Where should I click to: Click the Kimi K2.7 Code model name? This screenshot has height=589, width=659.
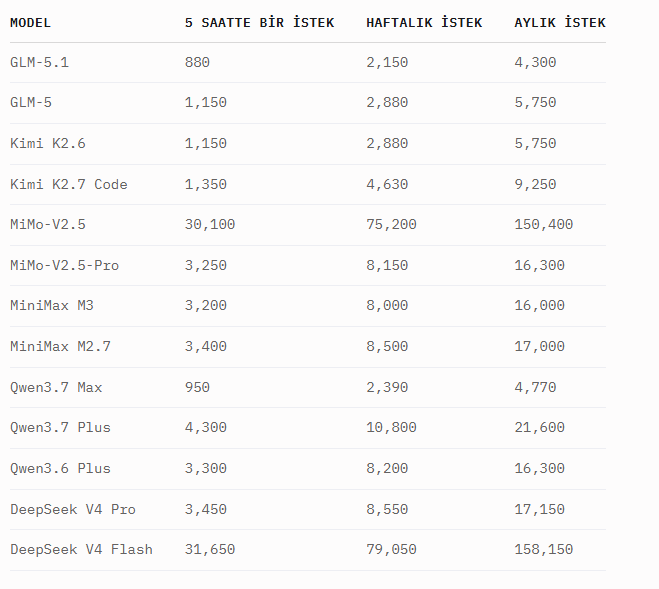pyautogui.click(x=69, y=184)
